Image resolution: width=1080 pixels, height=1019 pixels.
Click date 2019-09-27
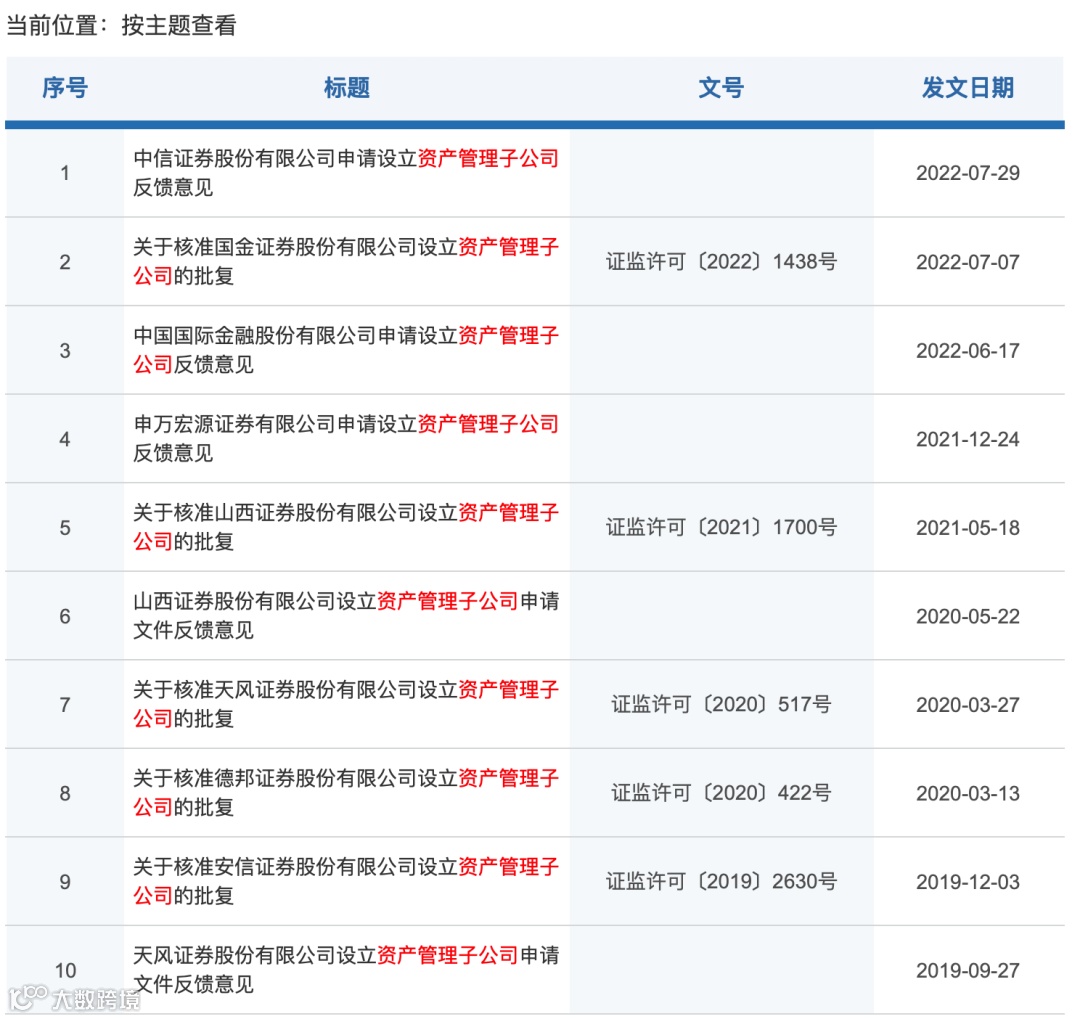(968, 970)
